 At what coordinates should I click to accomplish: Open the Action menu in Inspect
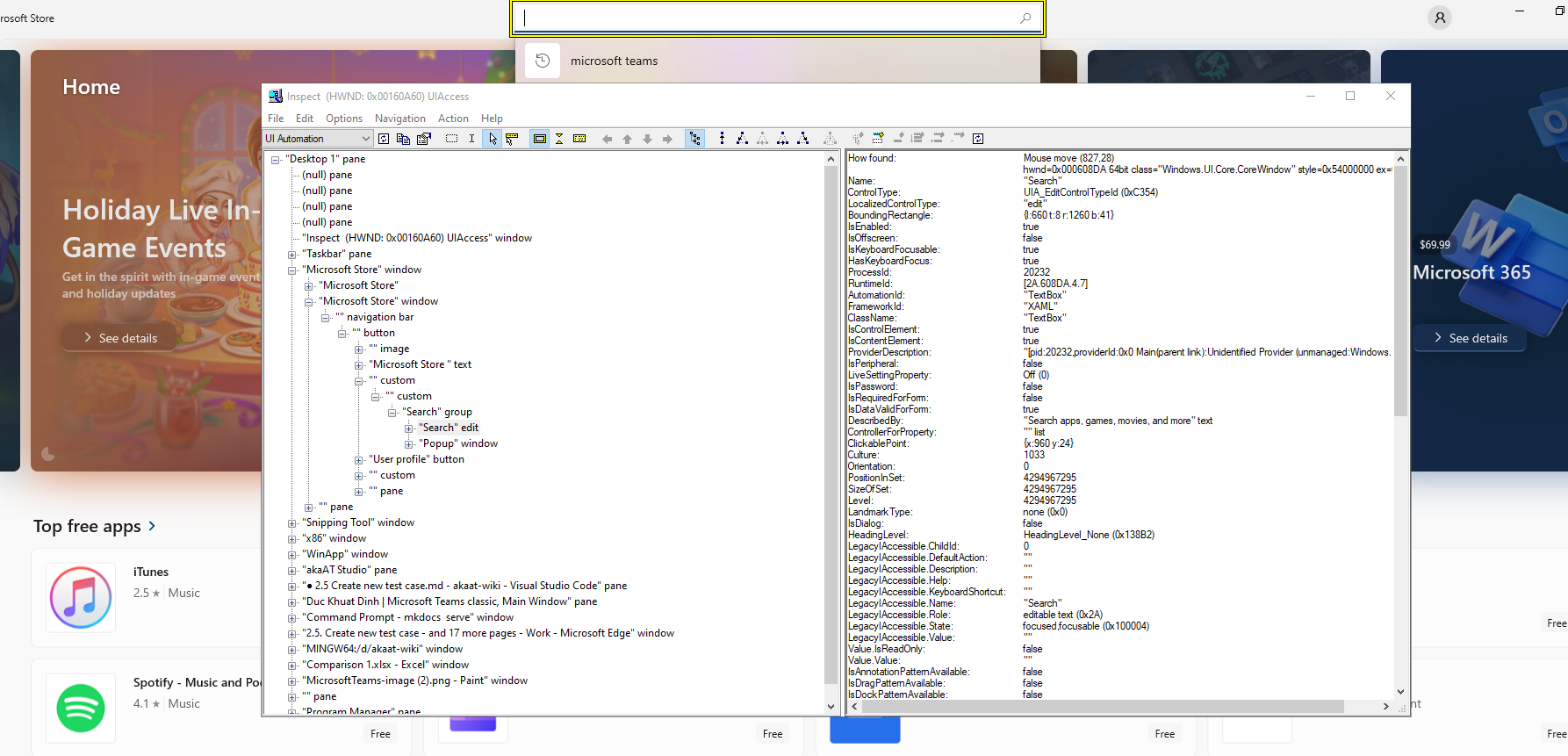click(x=453, y=119)
